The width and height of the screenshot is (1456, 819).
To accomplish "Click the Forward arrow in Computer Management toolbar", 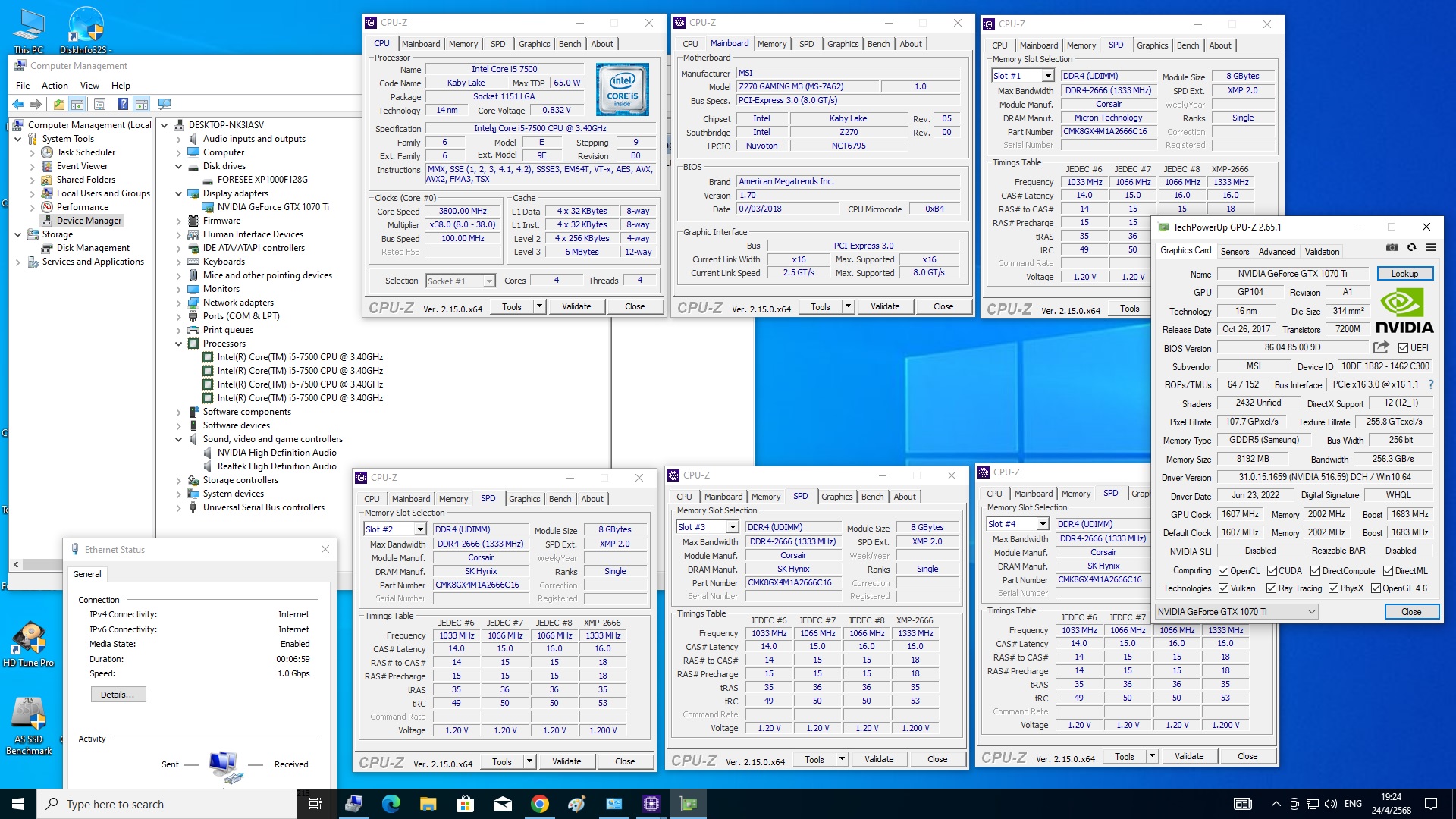I will point(36,104).
